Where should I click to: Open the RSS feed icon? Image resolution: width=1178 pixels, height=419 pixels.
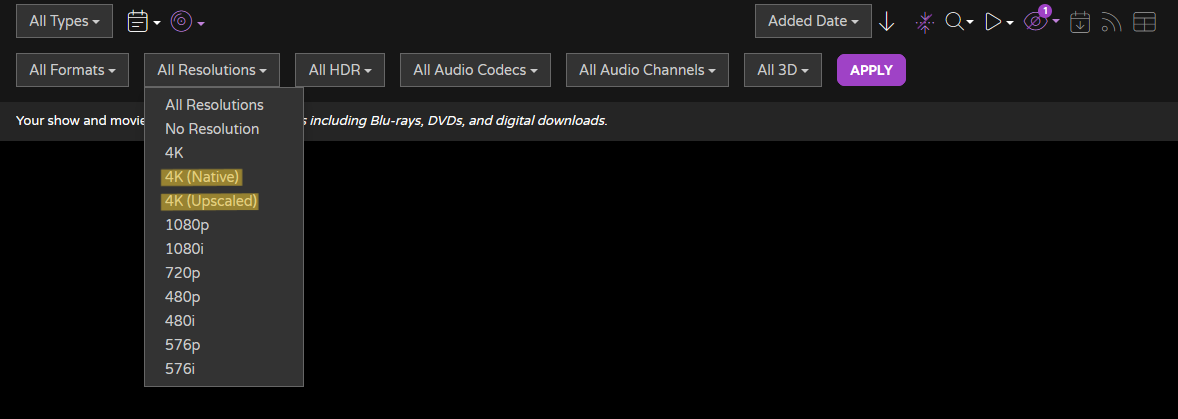pos(1111,22)
